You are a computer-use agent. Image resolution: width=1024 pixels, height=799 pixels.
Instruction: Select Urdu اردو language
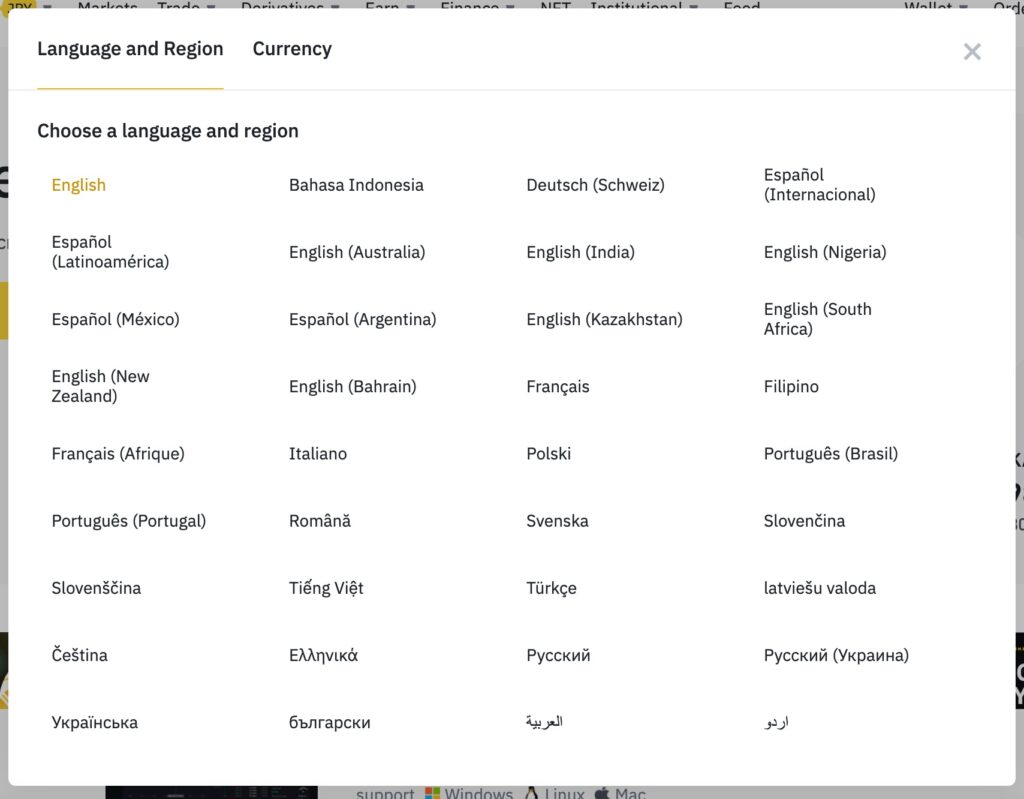776,723
